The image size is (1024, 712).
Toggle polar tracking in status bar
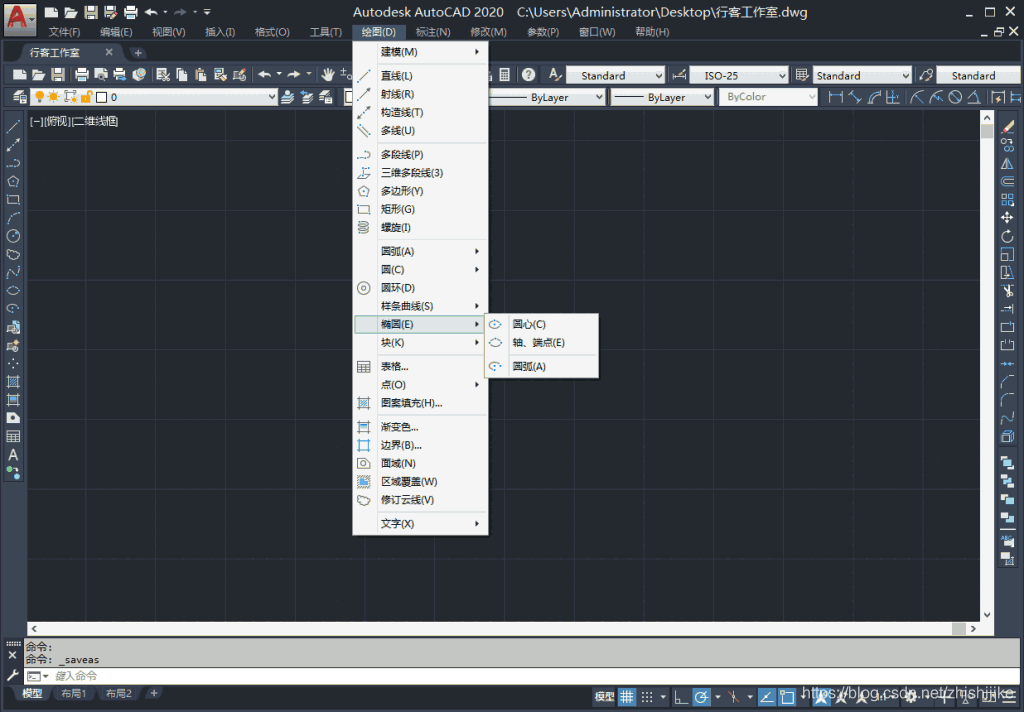pyautogui.click(x=701, y=697)
